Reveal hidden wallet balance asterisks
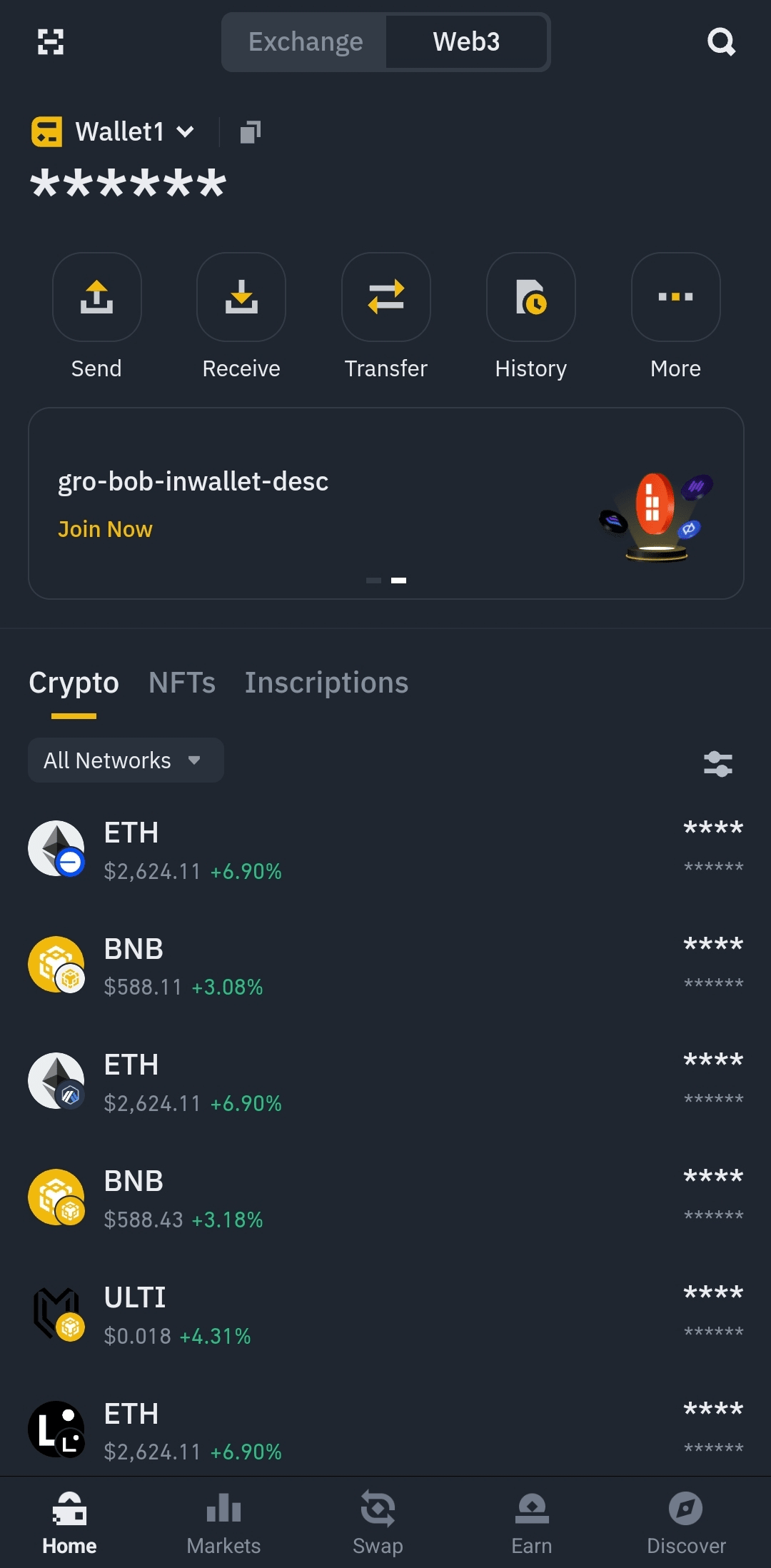 (128, 184)
